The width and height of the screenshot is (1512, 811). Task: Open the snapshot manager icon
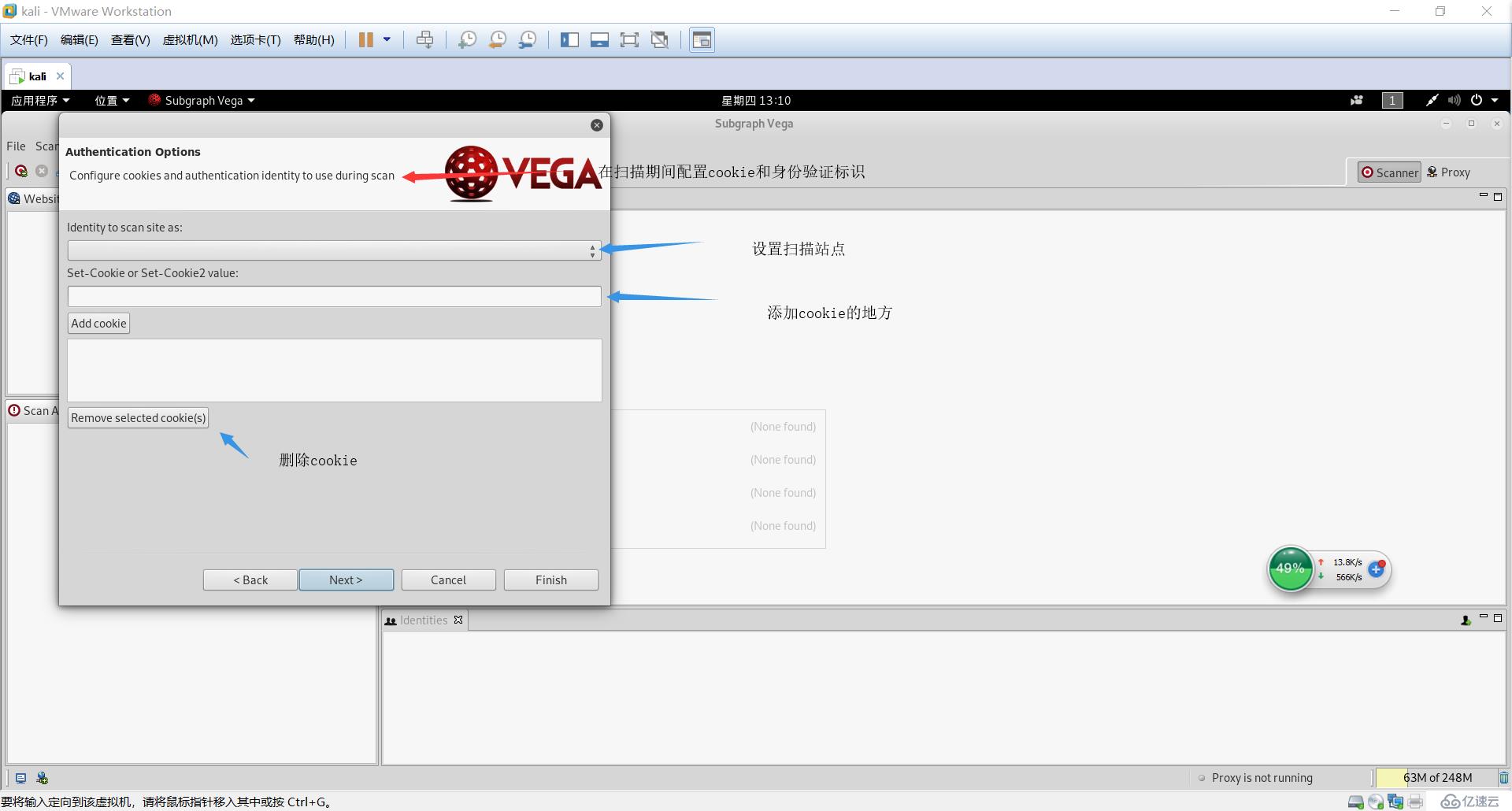528,40
